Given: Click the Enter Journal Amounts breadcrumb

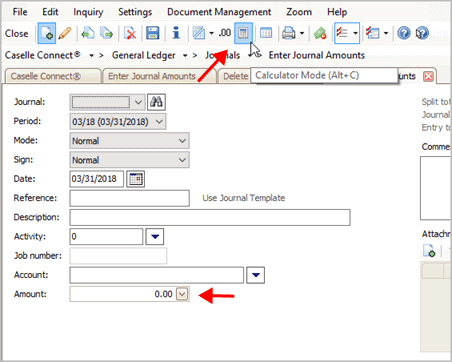Looking at the screenshot, I should (x=317, y=55).
